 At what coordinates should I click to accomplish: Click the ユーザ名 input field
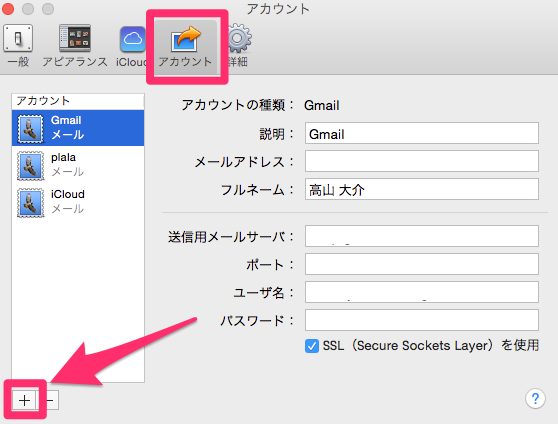pyautogui.click(x=422, y=292)
